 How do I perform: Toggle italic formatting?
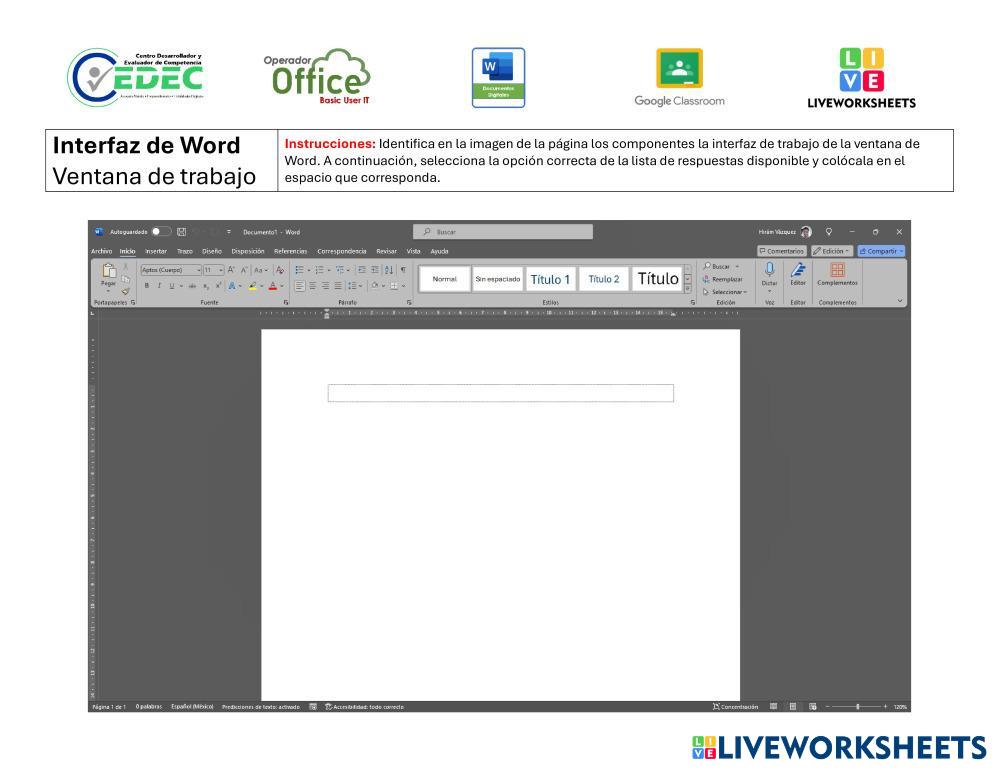[159, 286]
